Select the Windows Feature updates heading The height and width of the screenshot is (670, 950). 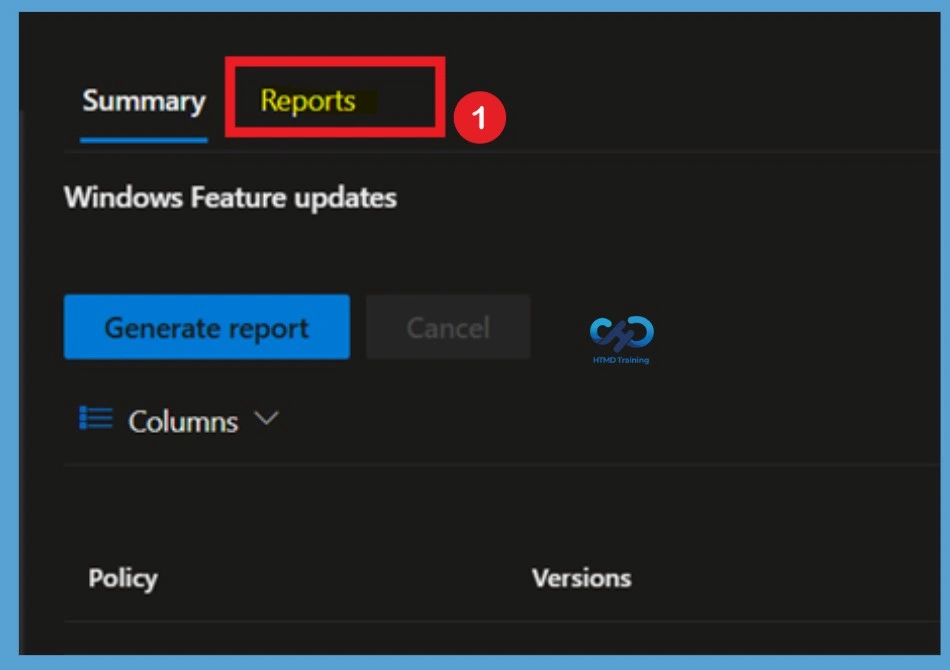point(230,197)
